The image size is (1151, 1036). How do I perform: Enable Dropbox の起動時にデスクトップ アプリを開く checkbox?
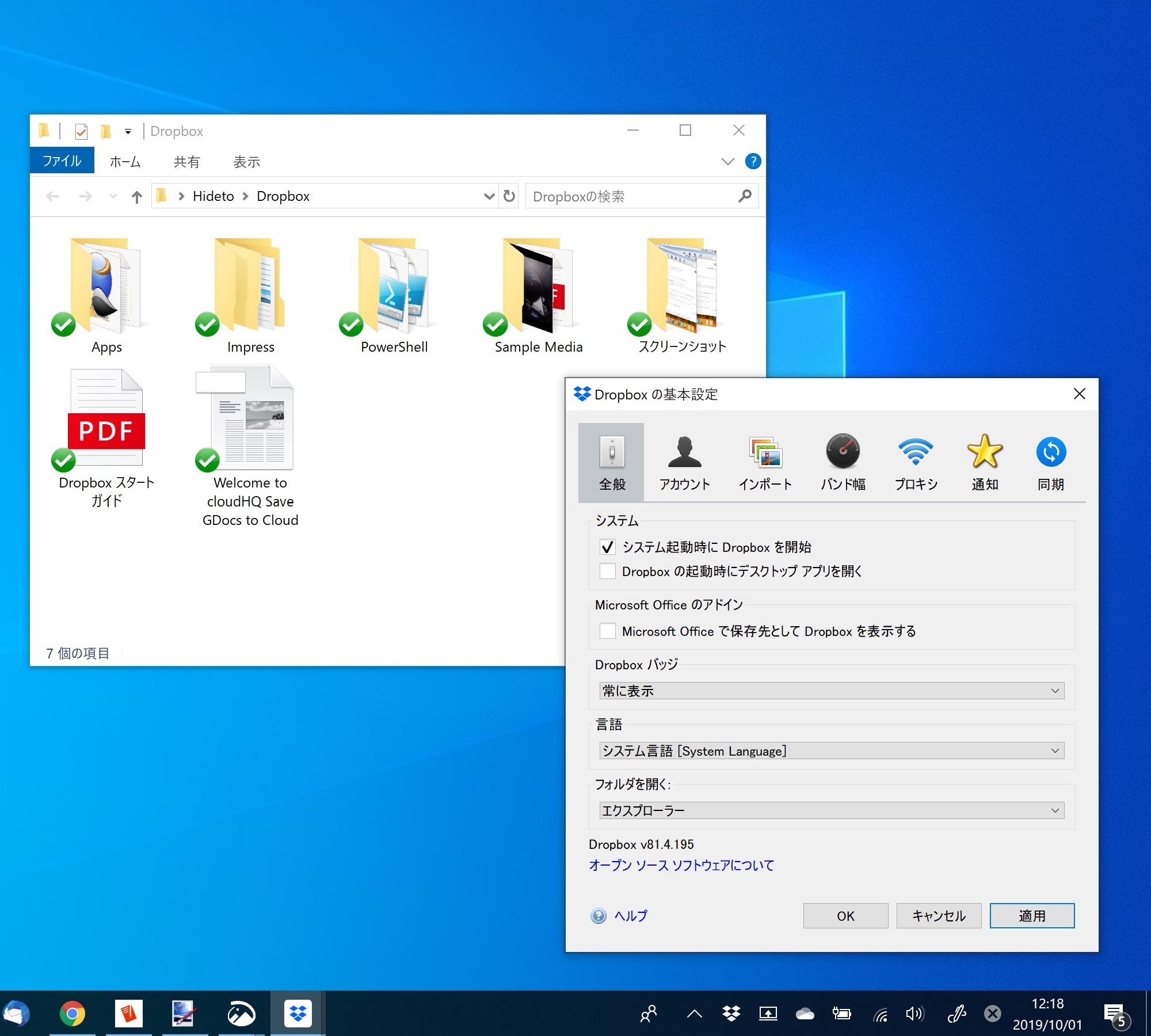coord(608,571)
